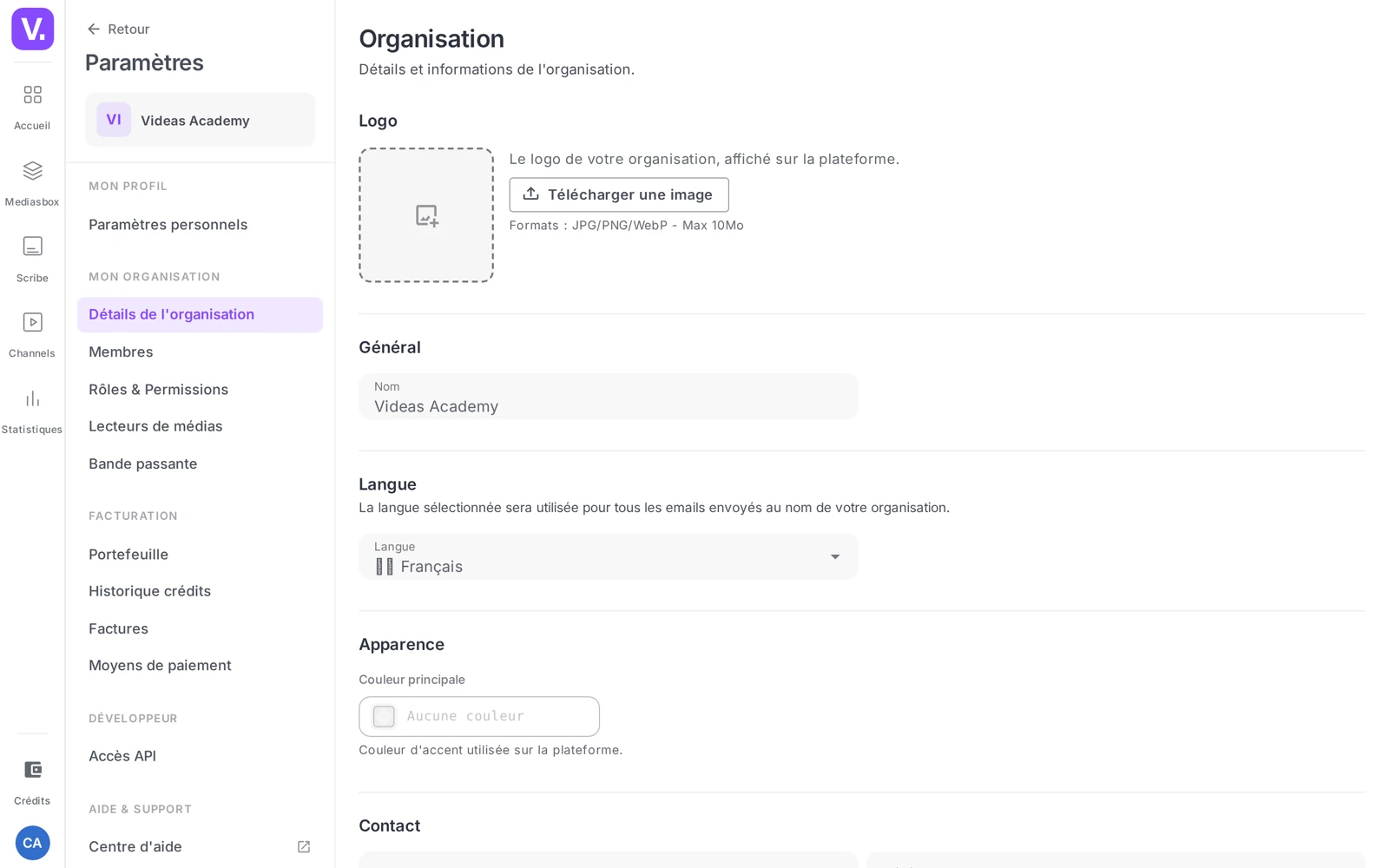Open the Crédits wallet icon

click(x=32, y=770)
